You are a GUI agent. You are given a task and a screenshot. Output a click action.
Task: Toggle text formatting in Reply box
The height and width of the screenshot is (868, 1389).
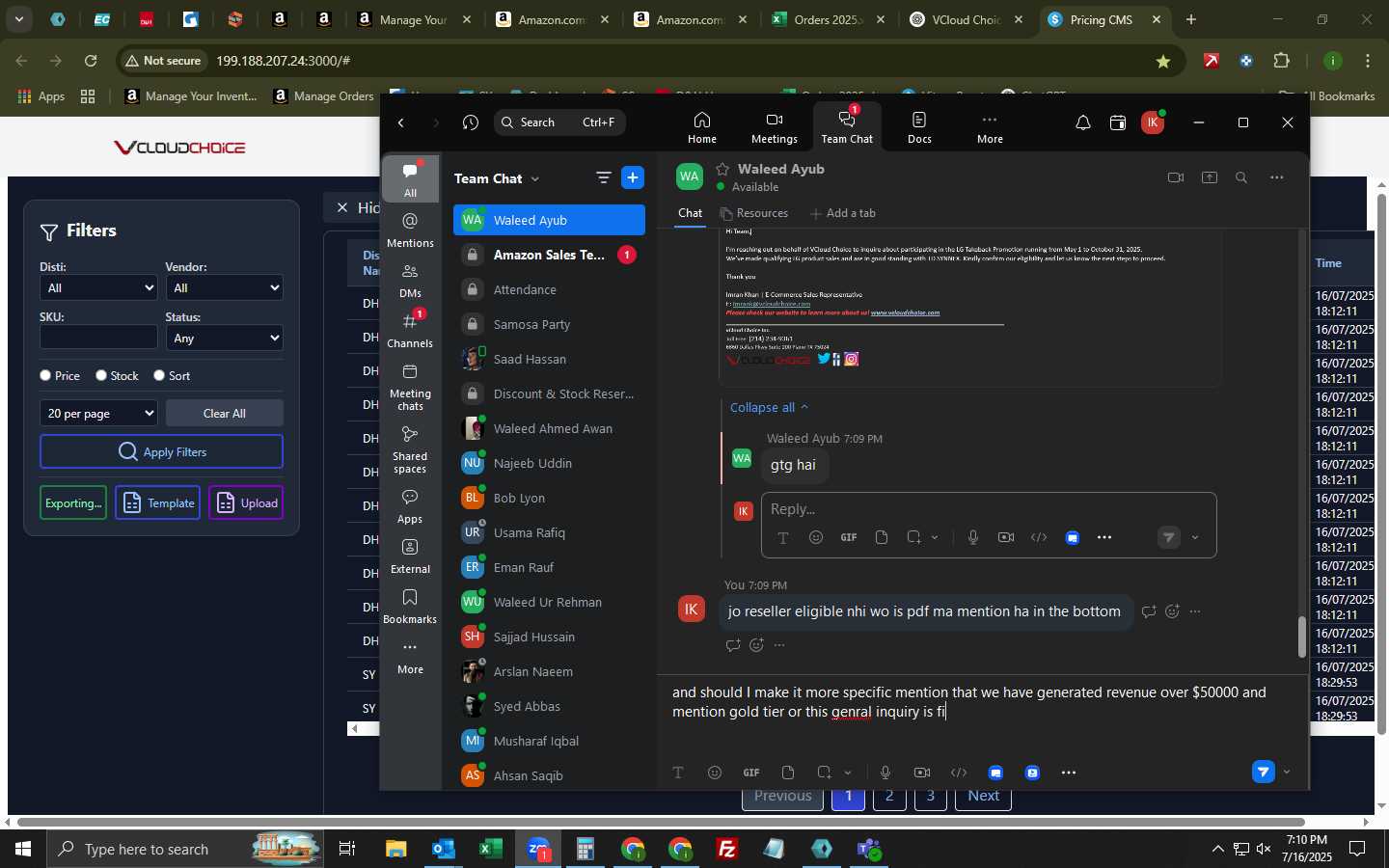[783, 537]
